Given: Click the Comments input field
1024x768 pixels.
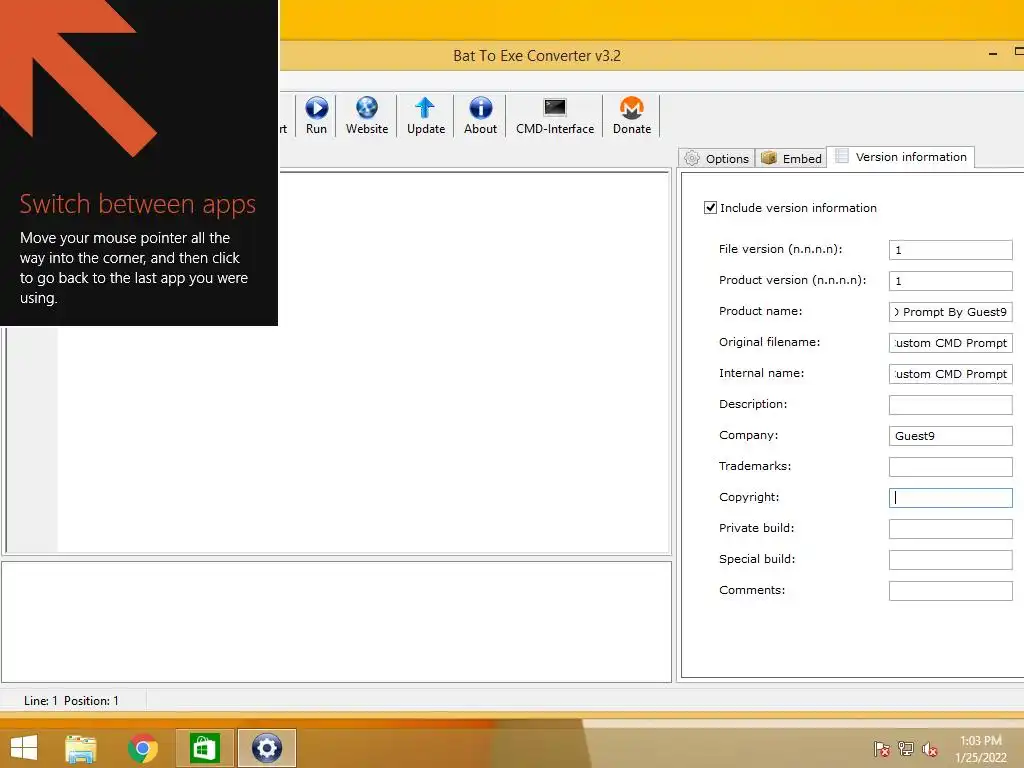Looking at the screenshot, I should click(x=950, y=591).
